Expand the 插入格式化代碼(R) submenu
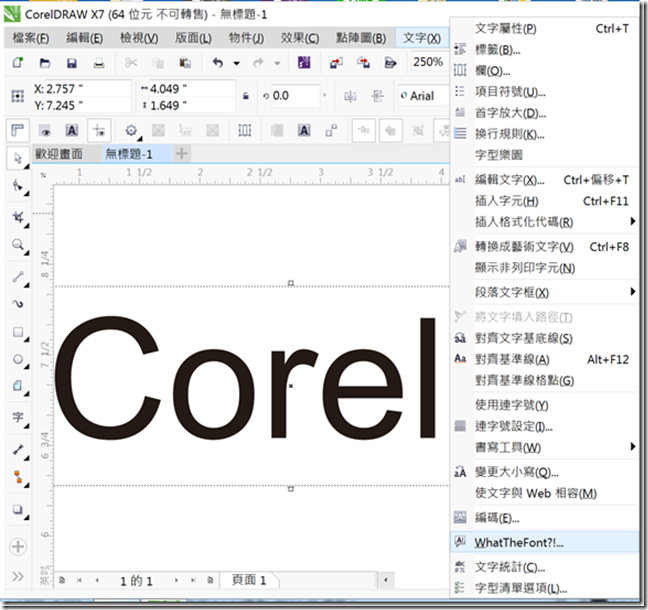 pyautogui.click(x=632, y=221)
